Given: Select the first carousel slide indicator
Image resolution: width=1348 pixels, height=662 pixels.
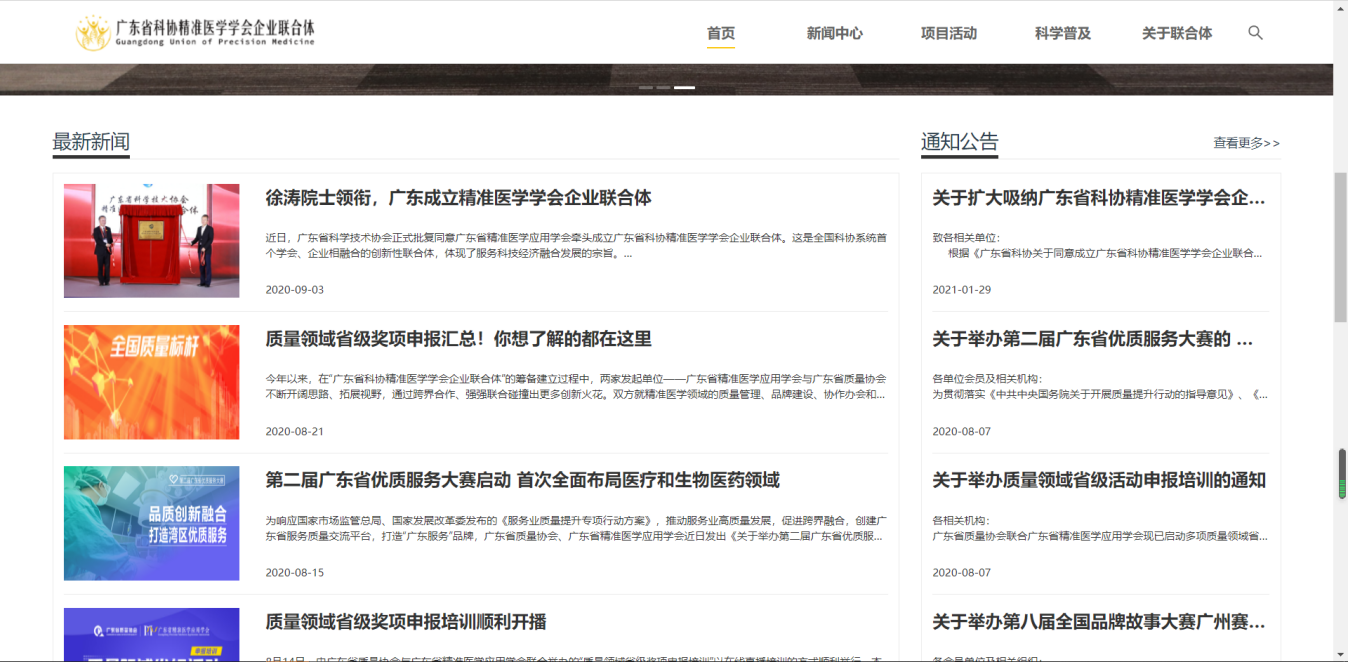Looking at the screenshot, I should point(646,88).
